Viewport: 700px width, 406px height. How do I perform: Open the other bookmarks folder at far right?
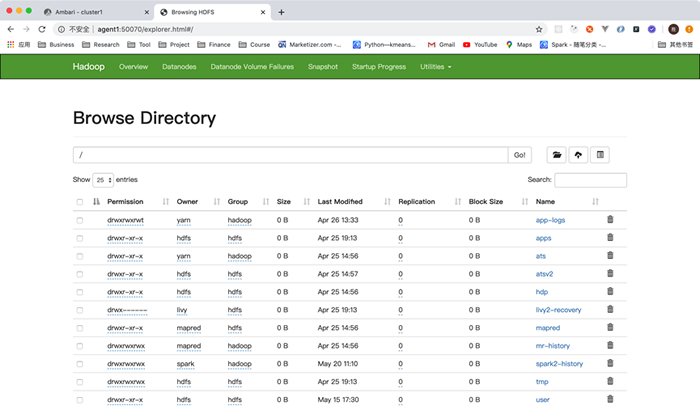pyautogui.click(x=675, y=45)
